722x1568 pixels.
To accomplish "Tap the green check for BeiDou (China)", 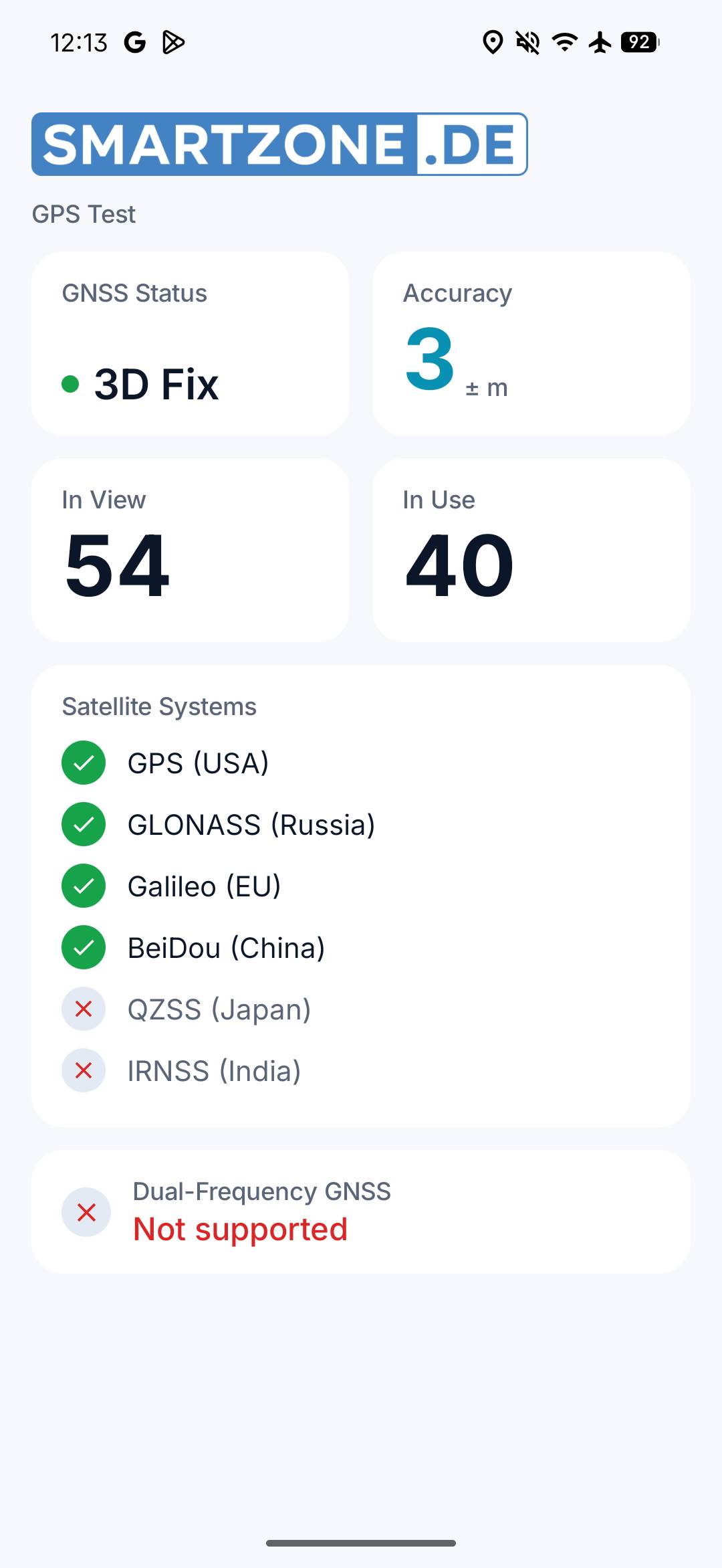I will pos(84,947).
